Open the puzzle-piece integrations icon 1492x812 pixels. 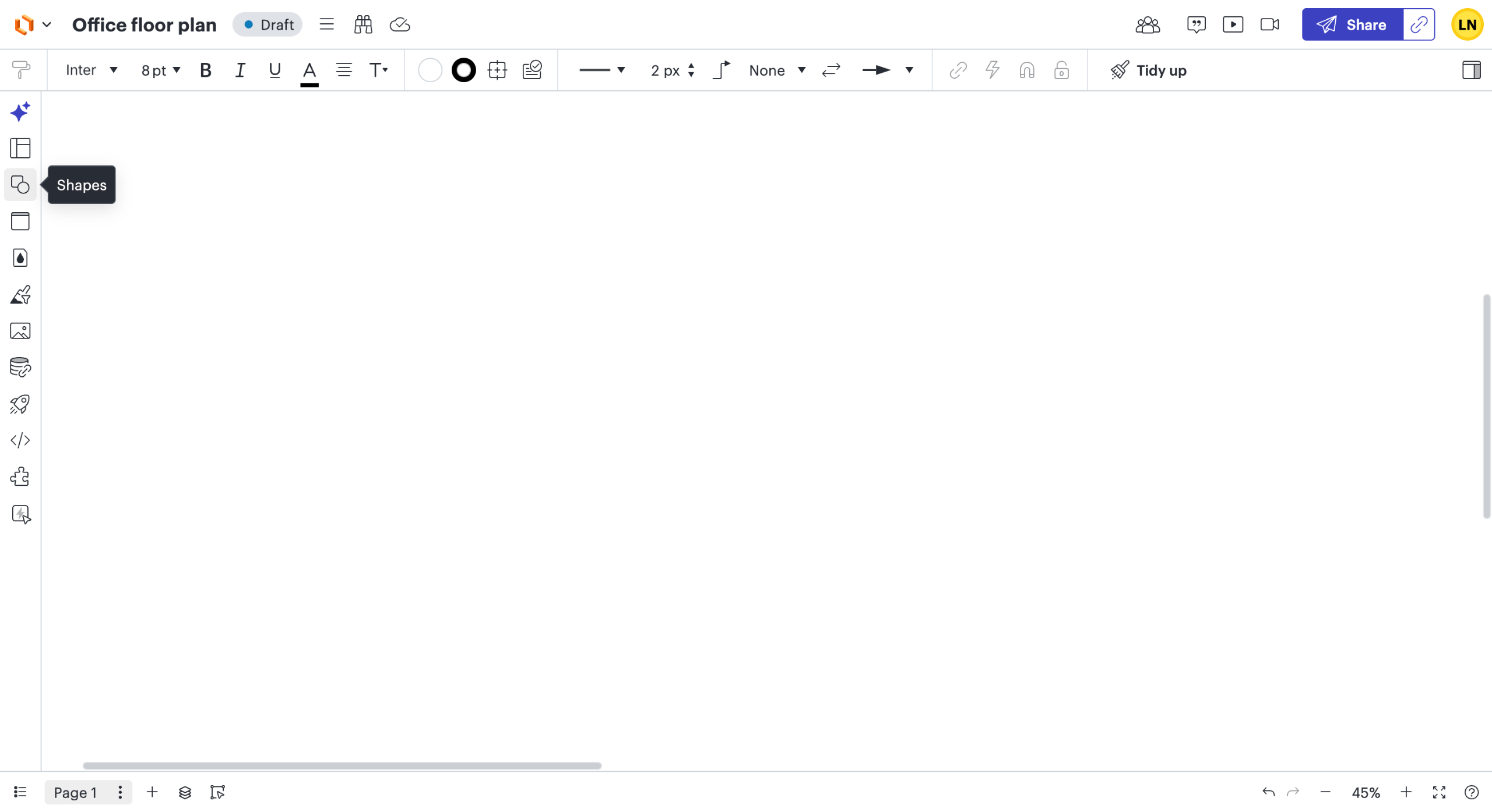pyautogui.click(x=20, y=477)
